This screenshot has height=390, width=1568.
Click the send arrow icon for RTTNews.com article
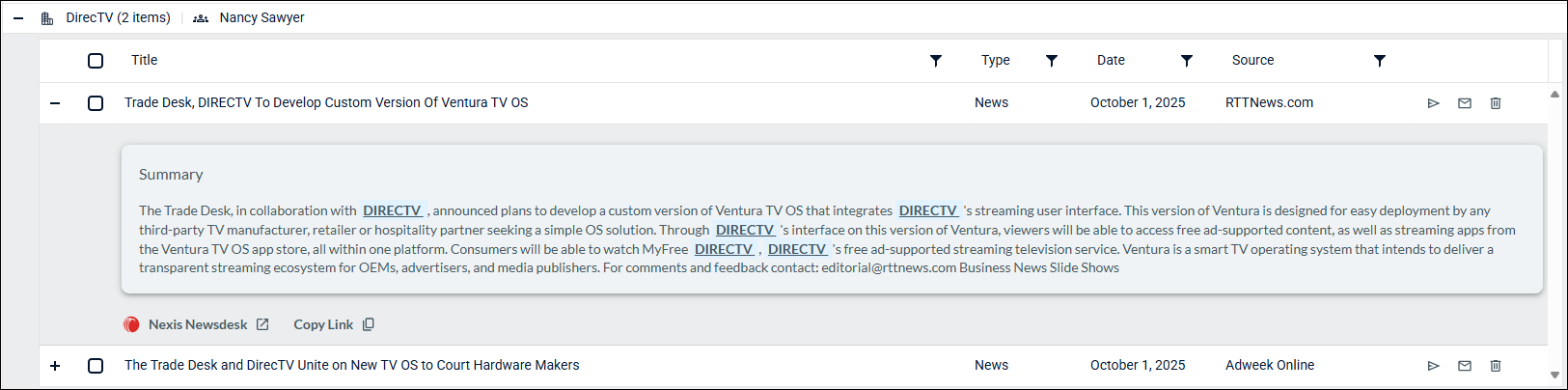(x=1434, y=103)
